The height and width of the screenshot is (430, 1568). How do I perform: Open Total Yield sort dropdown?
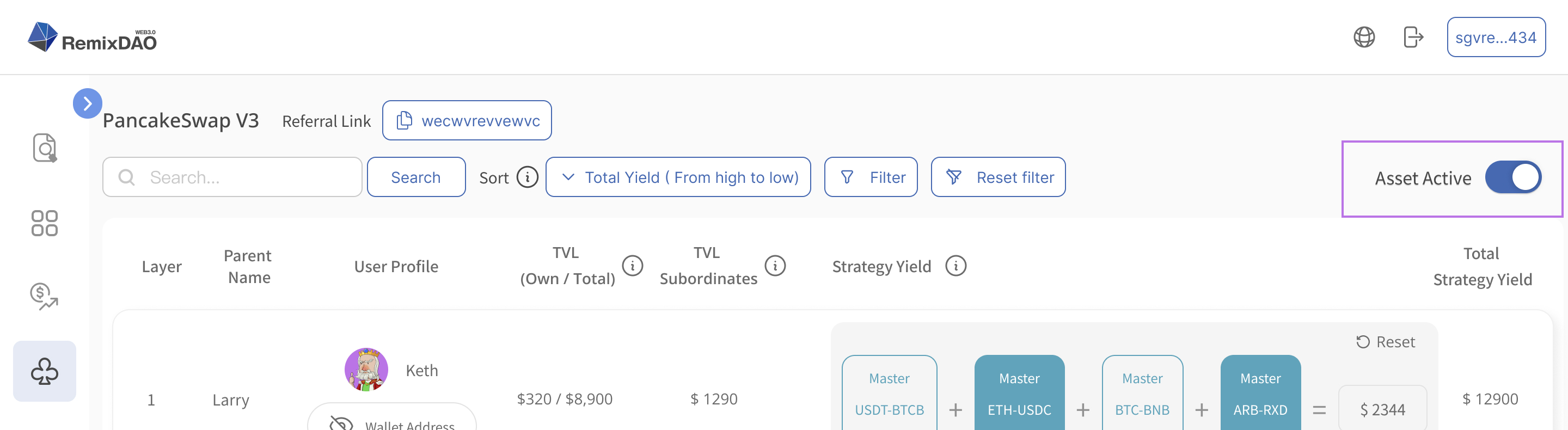click(677, 177)
